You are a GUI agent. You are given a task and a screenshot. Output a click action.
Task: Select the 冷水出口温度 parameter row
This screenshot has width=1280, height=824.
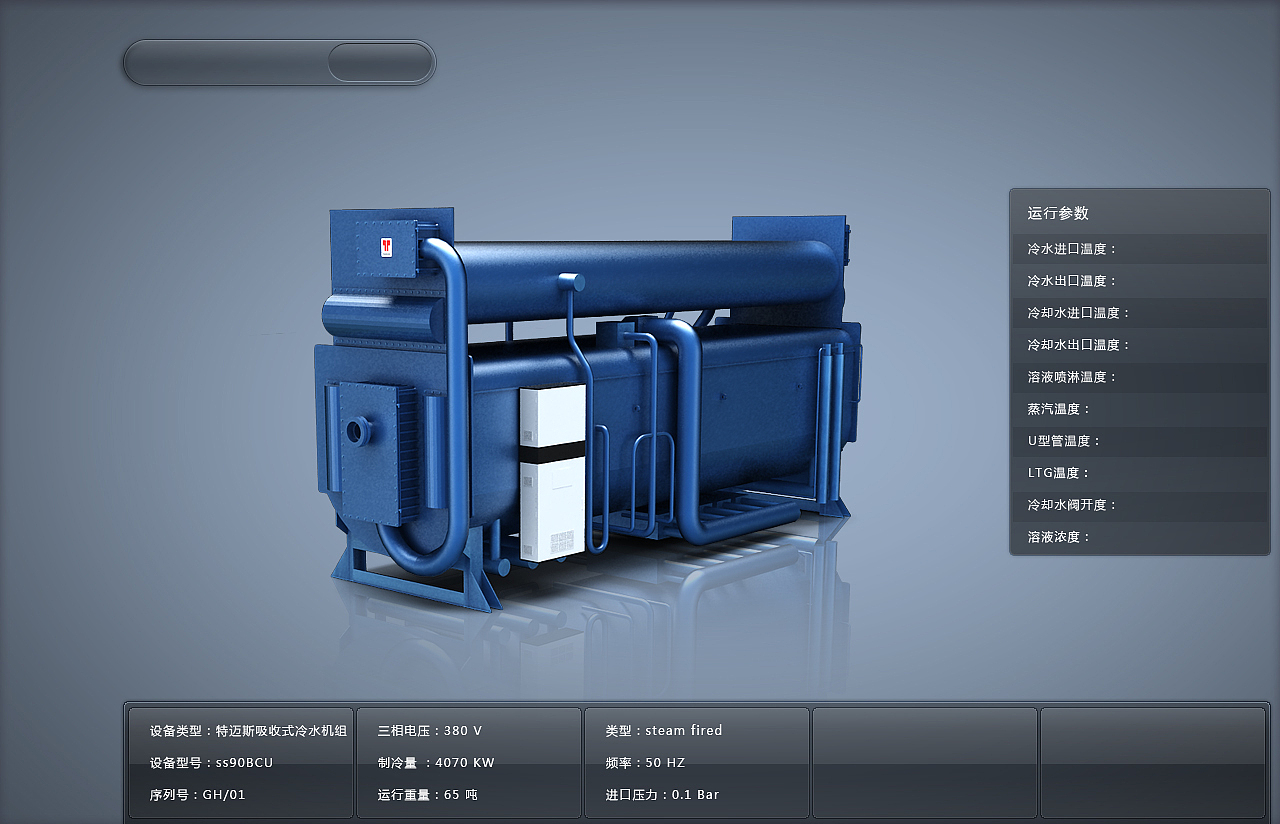tap(1140, 281)
